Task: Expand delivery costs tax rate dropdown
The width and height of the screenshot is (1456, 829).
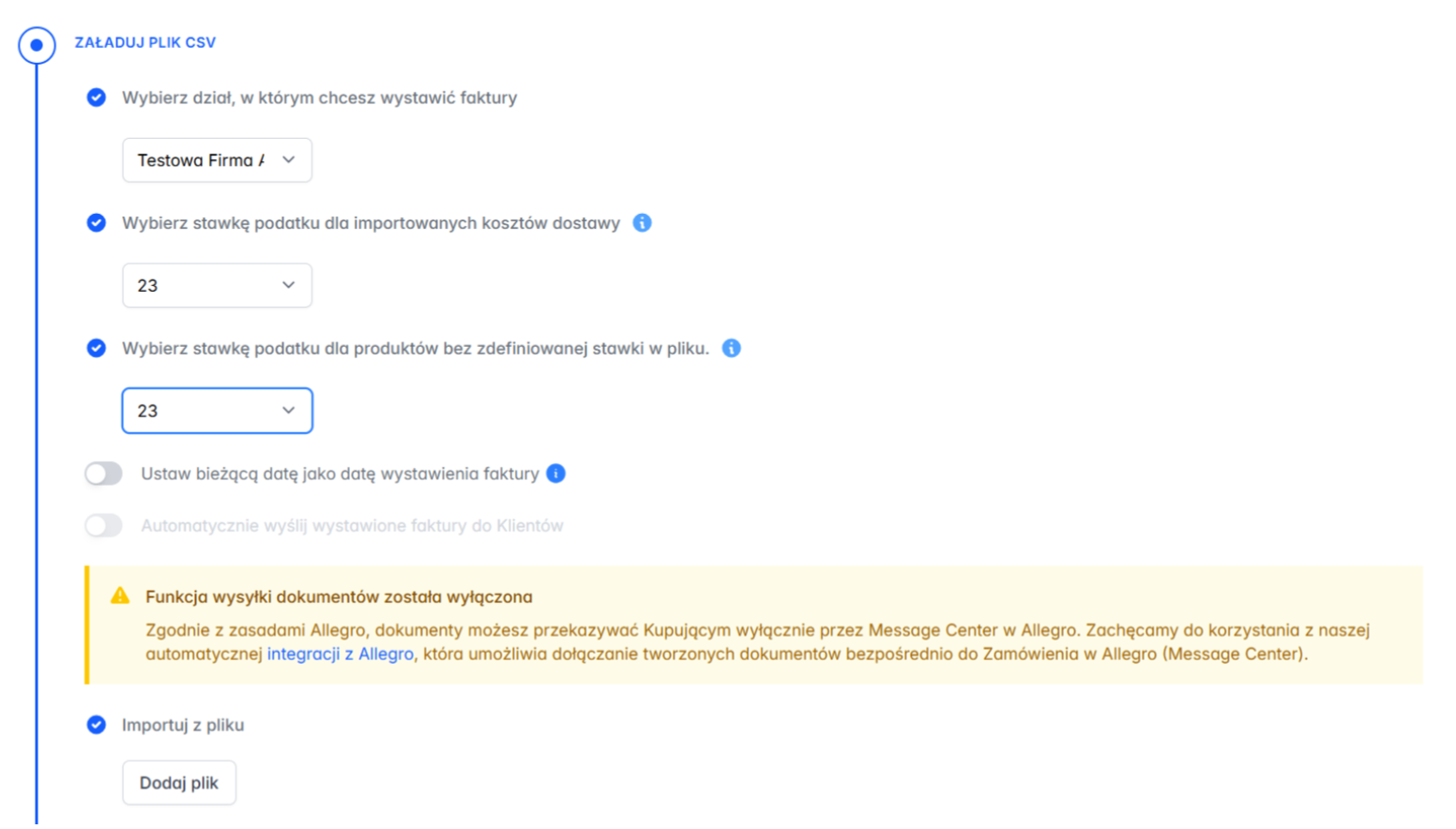Action: pyautogui.click(x=217, y=285)
